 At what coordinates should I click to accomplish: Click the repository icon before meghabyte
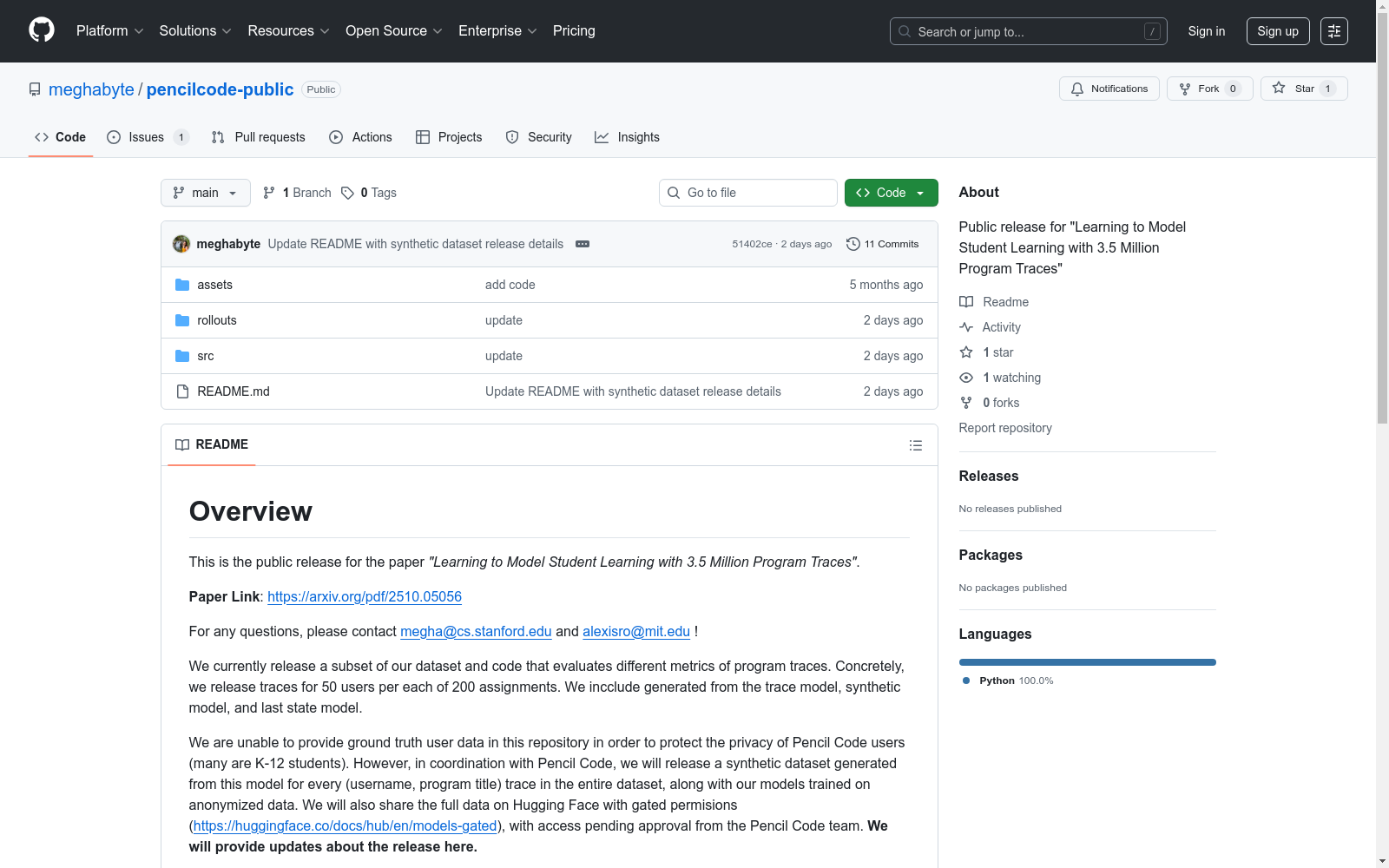pos(35,89)
